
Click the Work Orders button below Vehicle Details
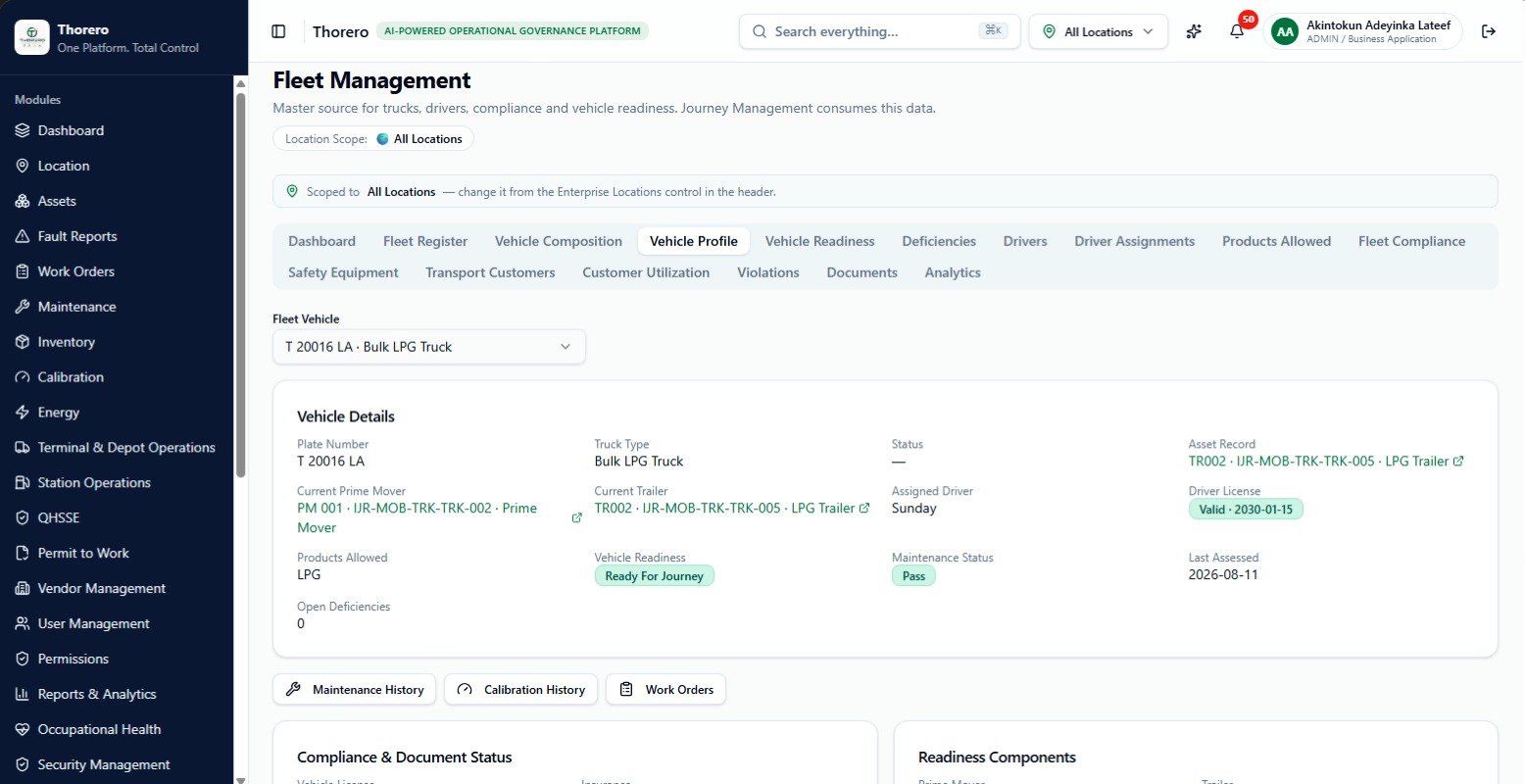(666, 689)
